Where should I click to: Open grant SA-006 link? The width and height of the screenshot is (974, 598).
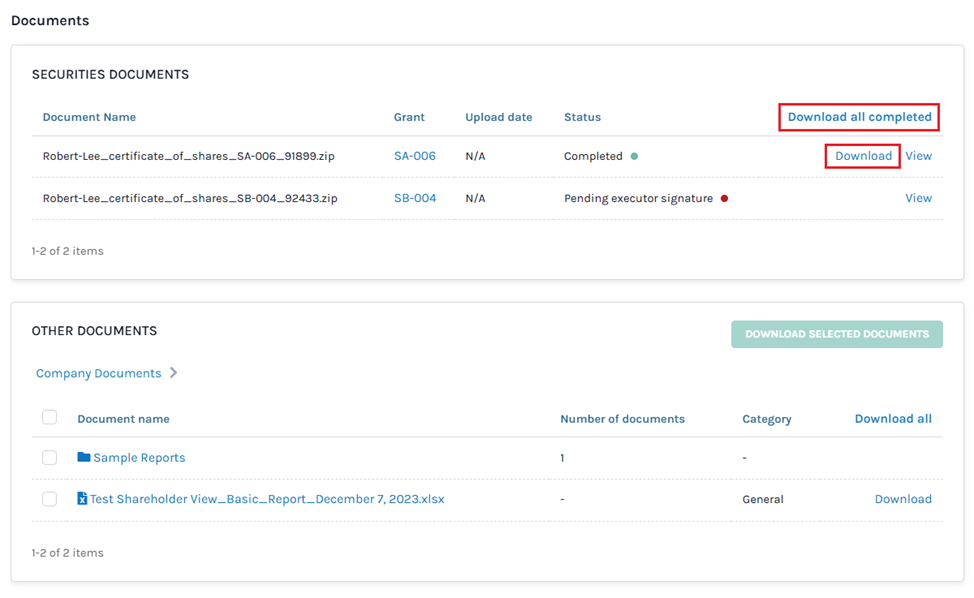414,156
